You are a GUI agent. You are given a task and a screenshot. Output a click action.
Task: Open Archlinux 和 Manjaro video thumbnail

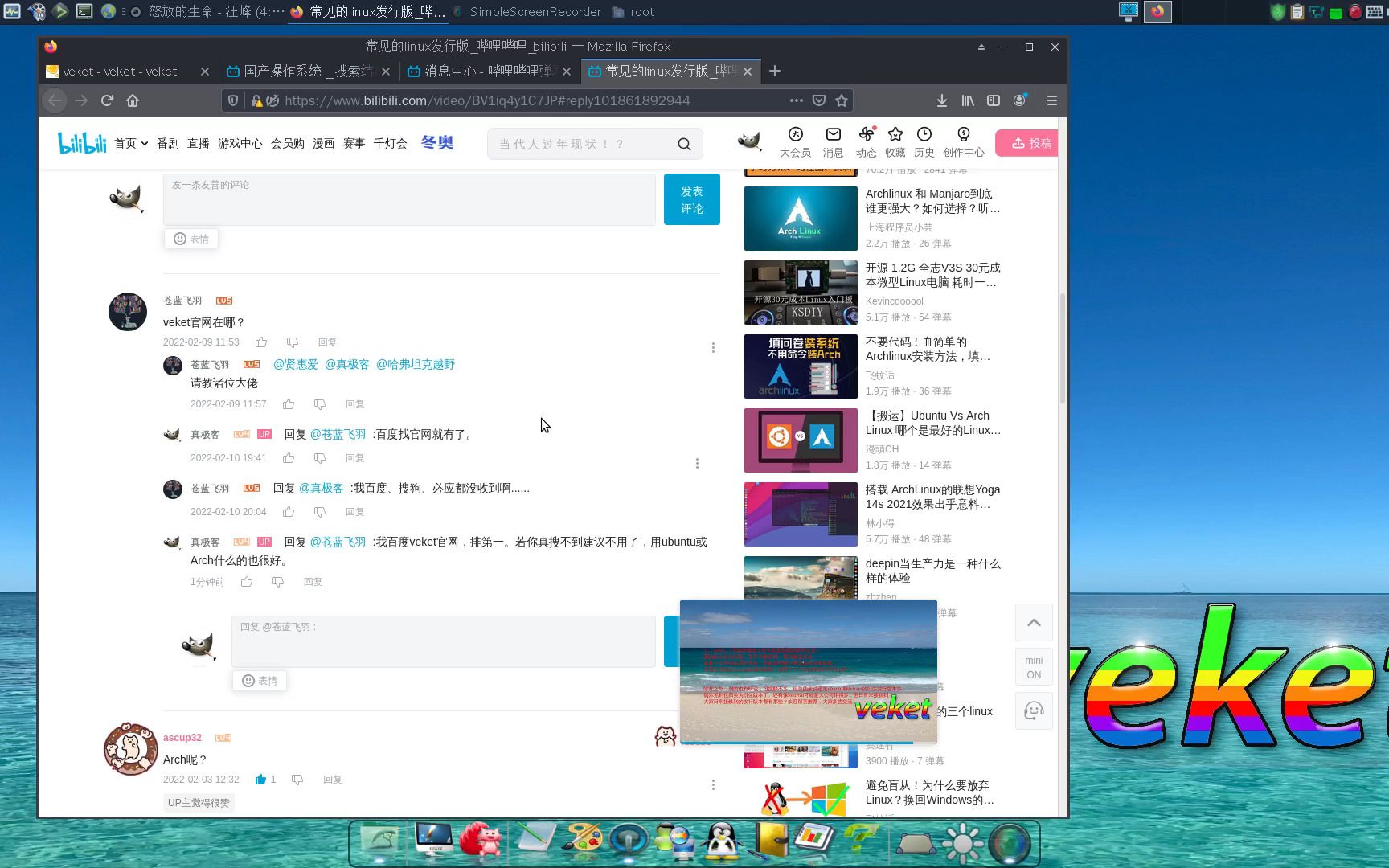click(801, 219)
